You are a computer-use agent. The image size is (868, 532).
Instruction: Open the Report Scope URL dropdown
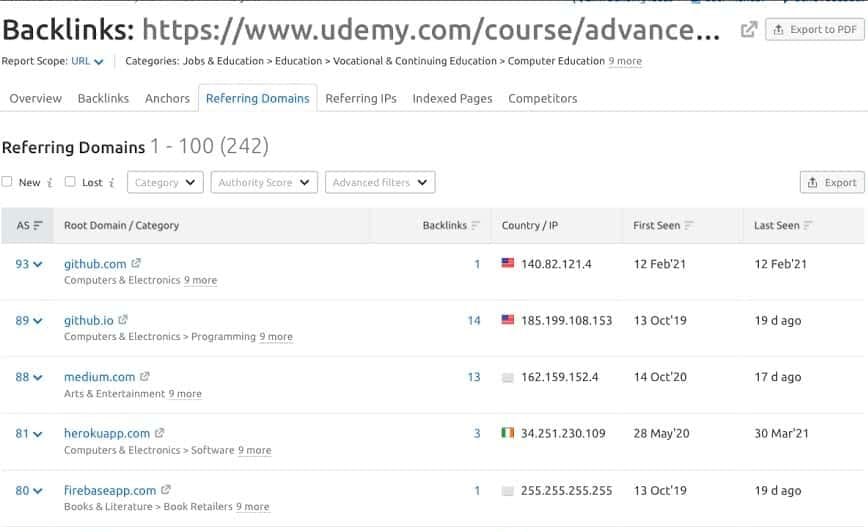(87, 61)
